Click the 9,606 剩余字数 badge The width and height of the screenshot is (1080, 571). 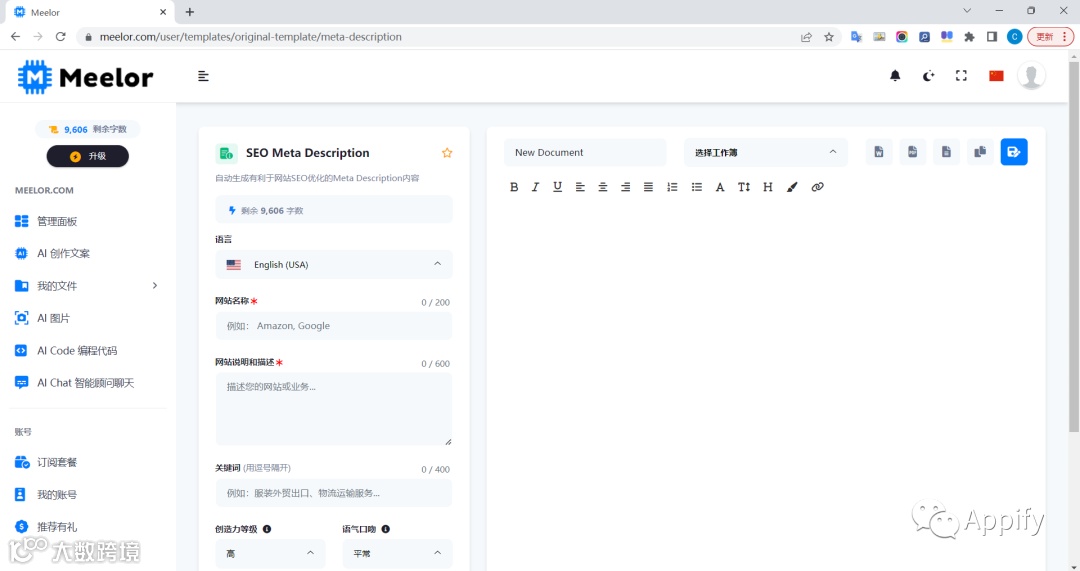tap(87, 129)
